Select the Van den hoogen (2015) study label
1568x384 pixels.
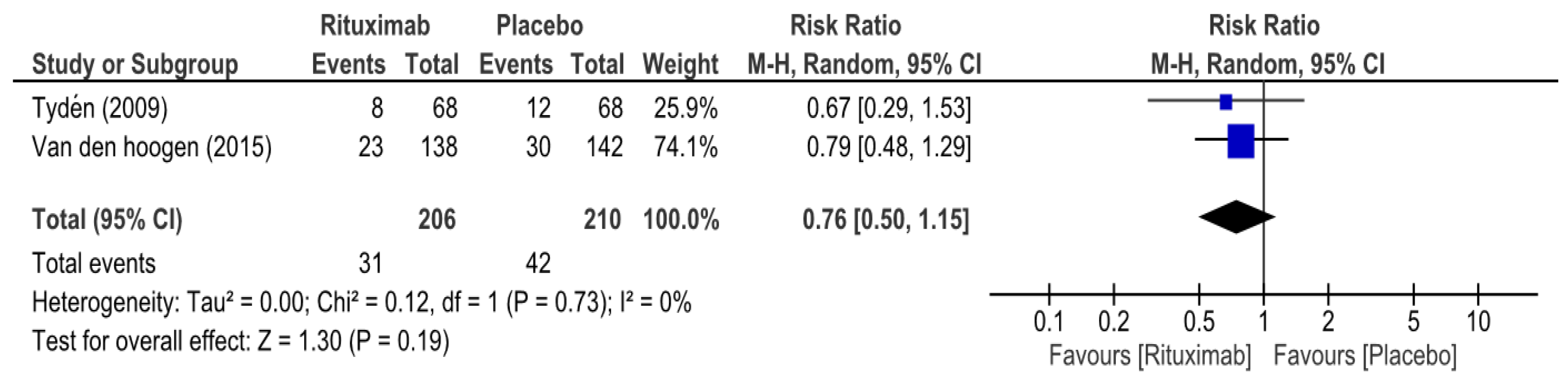[151, 147]
